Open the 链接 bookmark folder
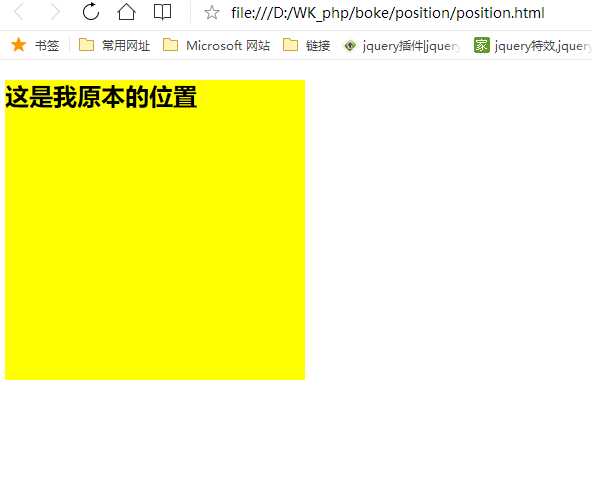592x494 pixels. tap(306, 45)
